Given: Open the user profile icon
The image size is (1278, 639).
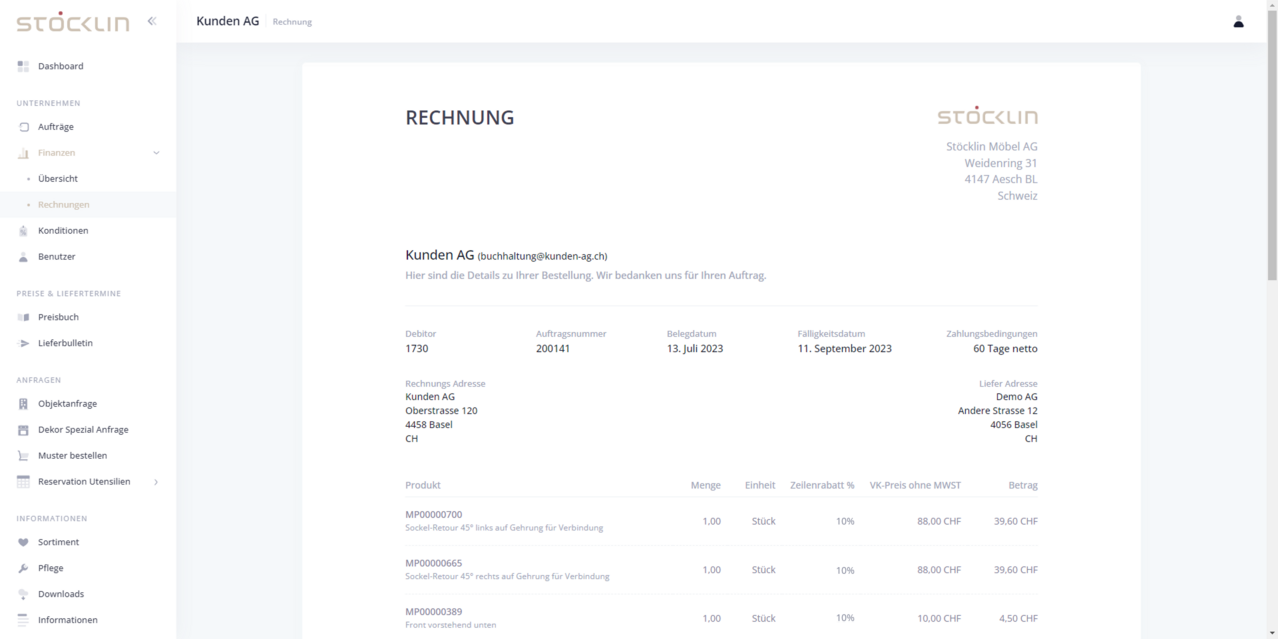Looking at the screenshot, I should (x=1238, y=21).
